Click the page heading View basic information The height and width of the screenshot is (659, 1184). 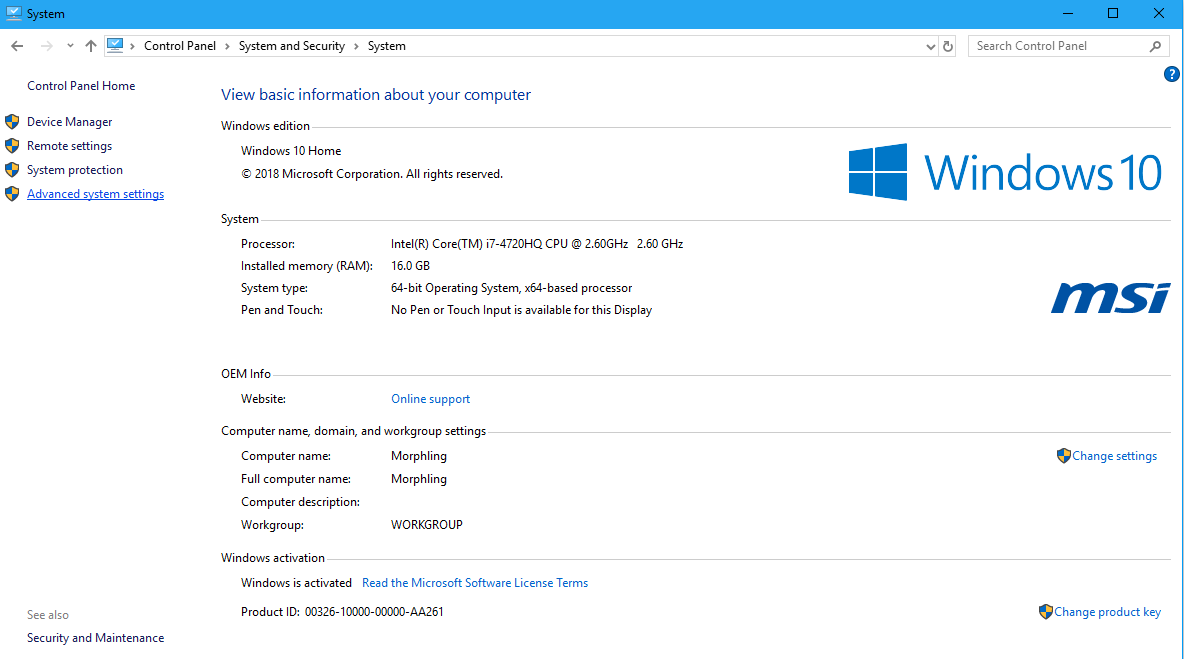coord(376,95)
